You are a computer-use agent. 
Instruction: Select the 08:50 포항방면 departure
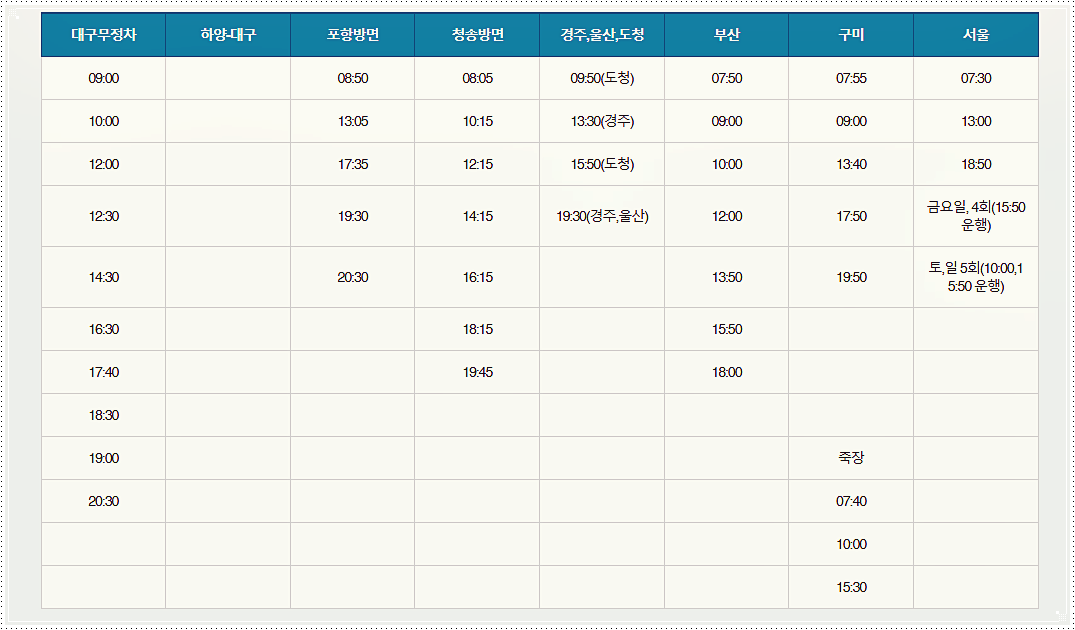[352, 78]
